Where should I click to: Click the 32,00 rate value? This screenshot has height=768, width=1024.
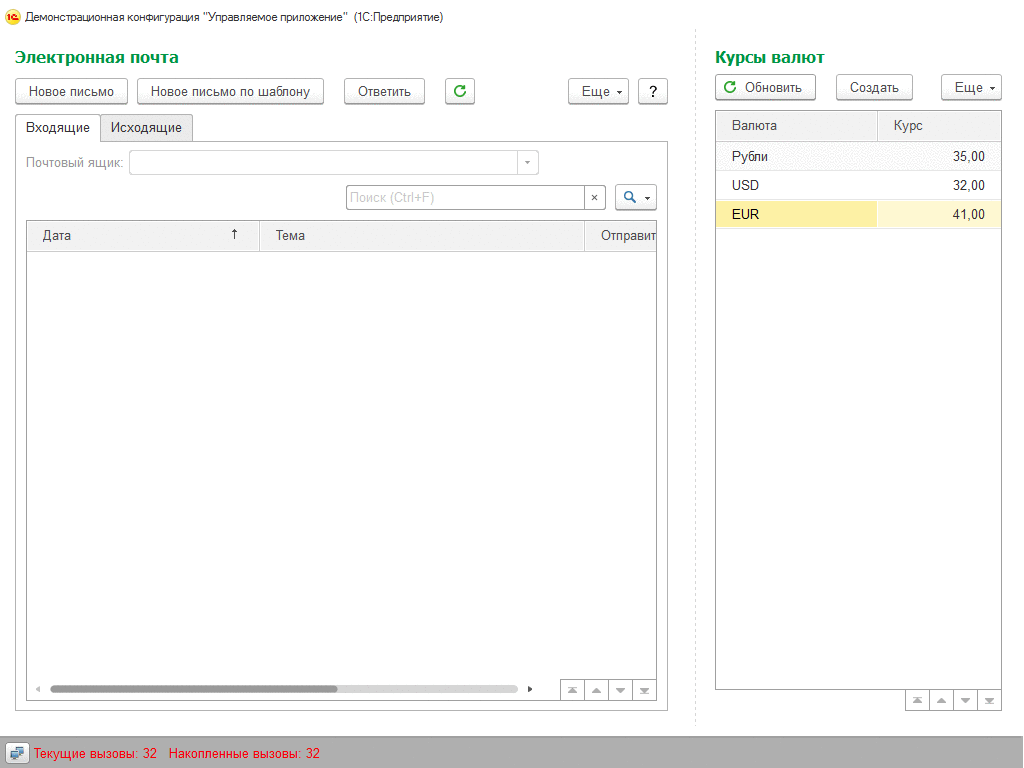pyautogui.click(x=968, y=185)
